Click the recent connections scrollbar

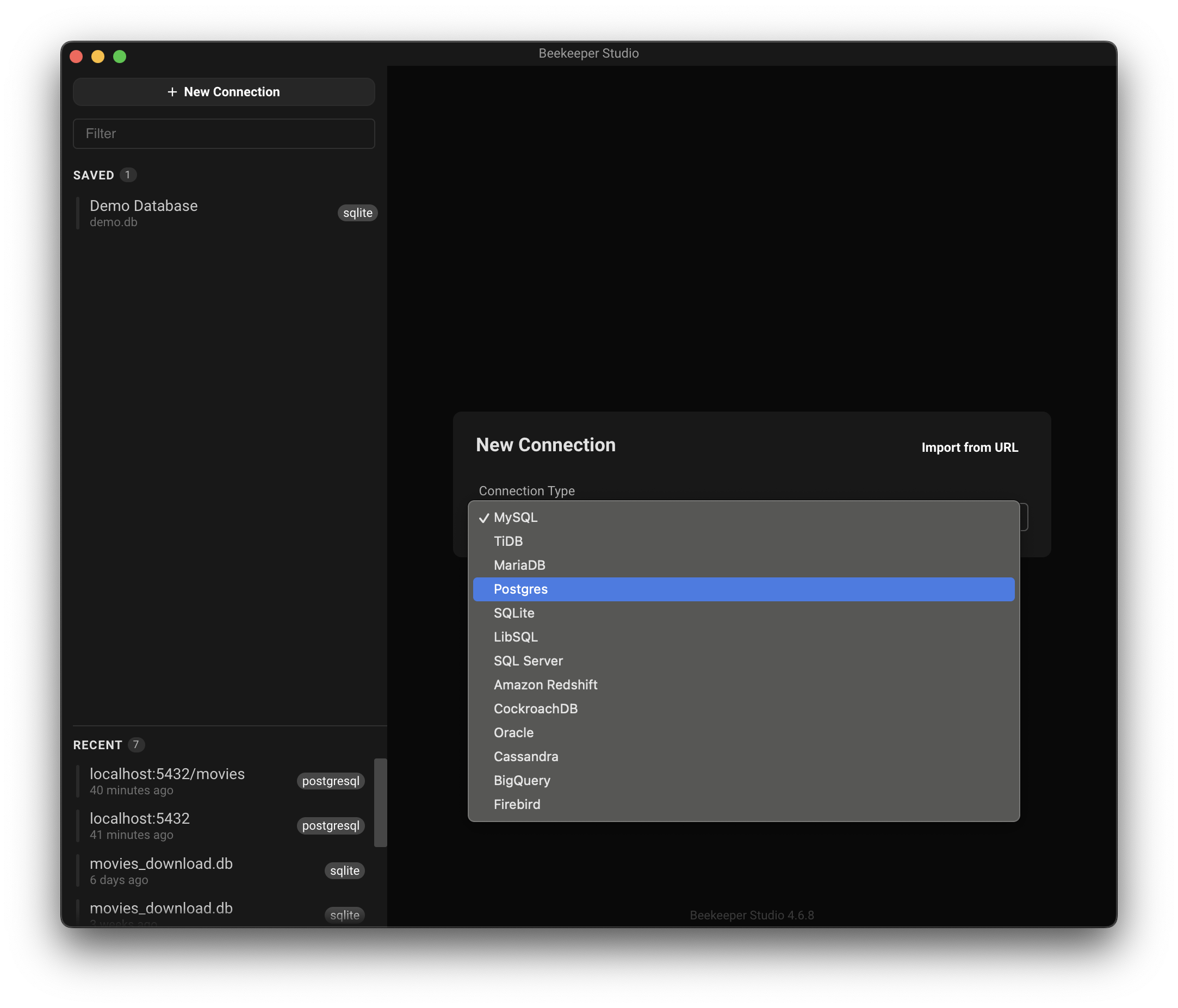pos(380,802)
